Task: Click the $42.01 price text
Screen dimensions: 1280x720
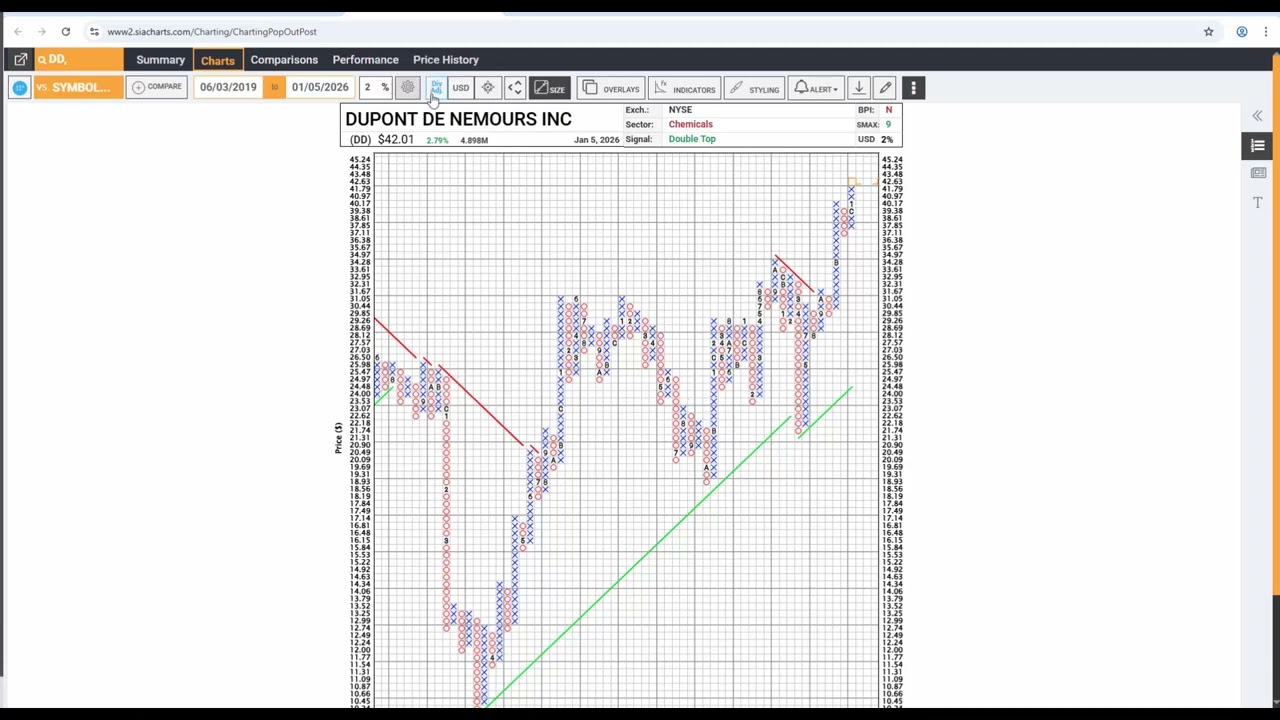Action: click(x=395, y=140)
